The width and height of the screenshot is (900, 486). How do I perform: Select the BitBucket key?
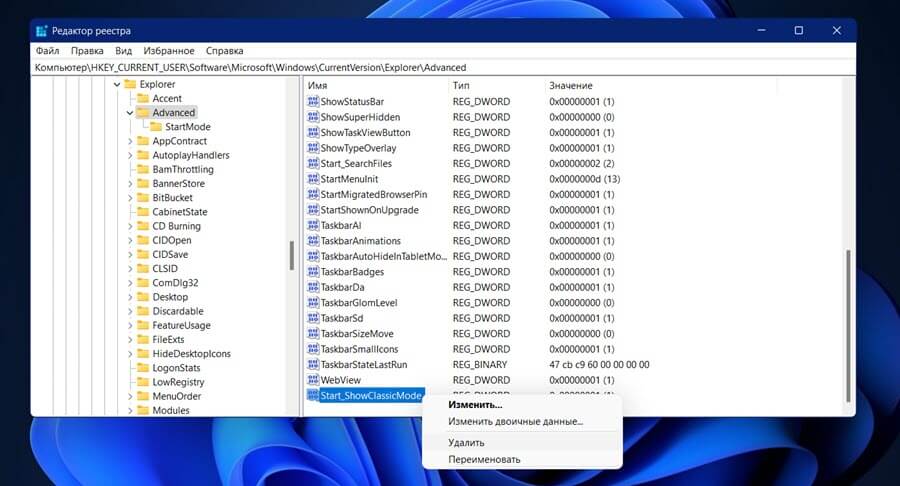pyautogui.click(x=172, y=197)
